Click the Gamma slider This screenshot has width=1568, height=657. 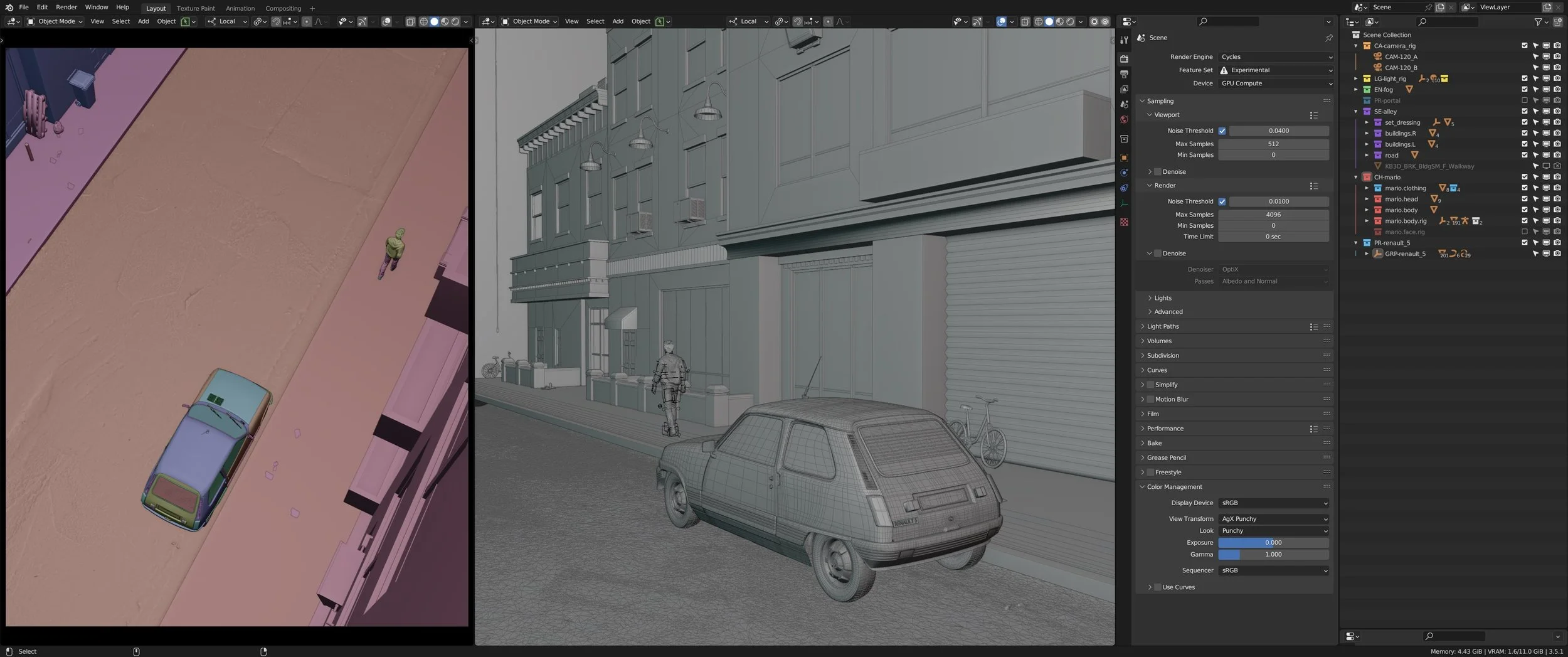tap(1273, 555)
